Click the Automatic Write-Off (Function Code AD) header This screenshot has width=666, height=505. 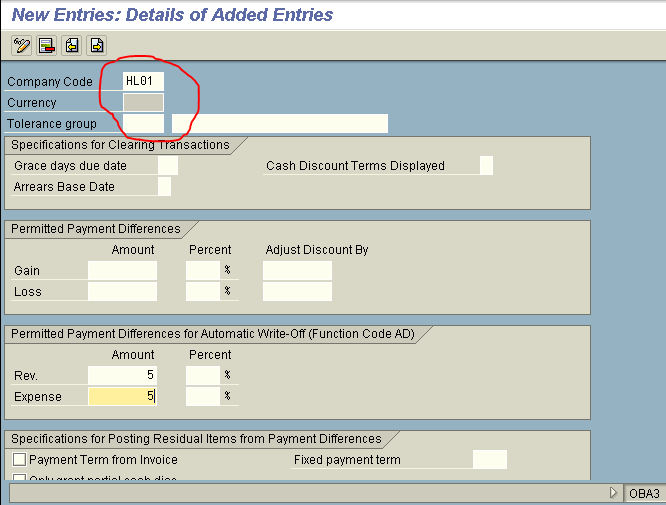point(213,334)
